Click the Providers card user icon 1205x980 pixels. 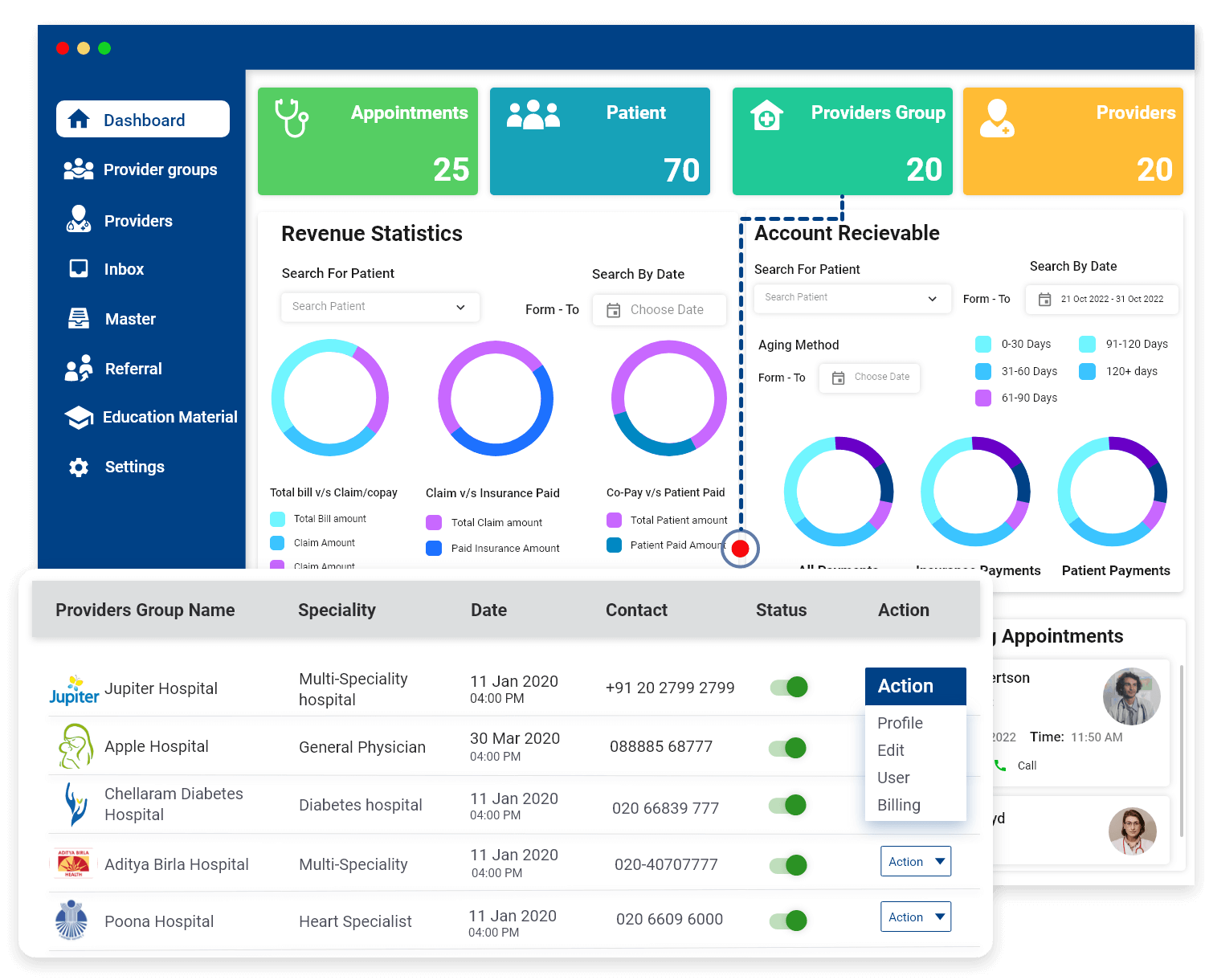998,116
